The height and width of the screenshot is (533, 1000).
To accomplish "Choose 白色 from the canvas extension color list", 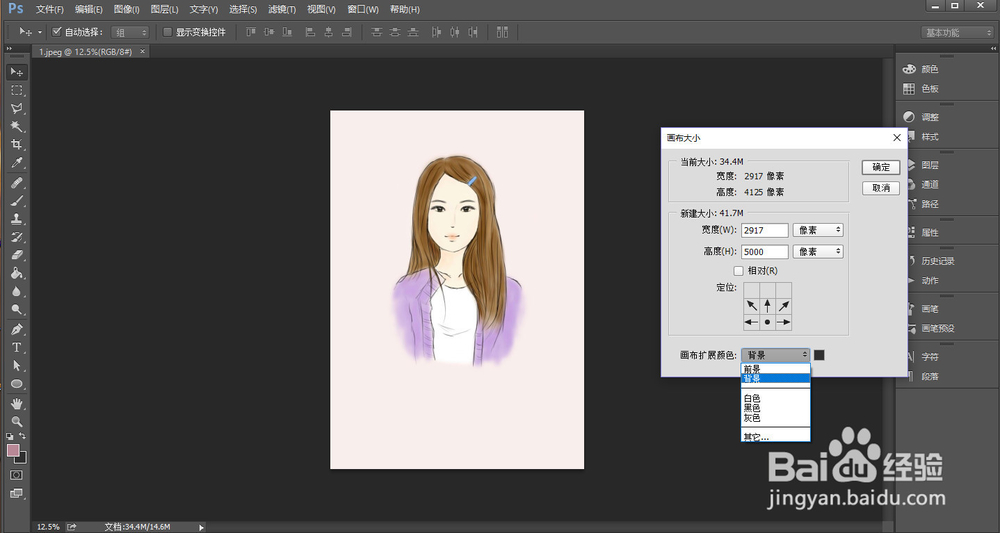I will (752, 398).
